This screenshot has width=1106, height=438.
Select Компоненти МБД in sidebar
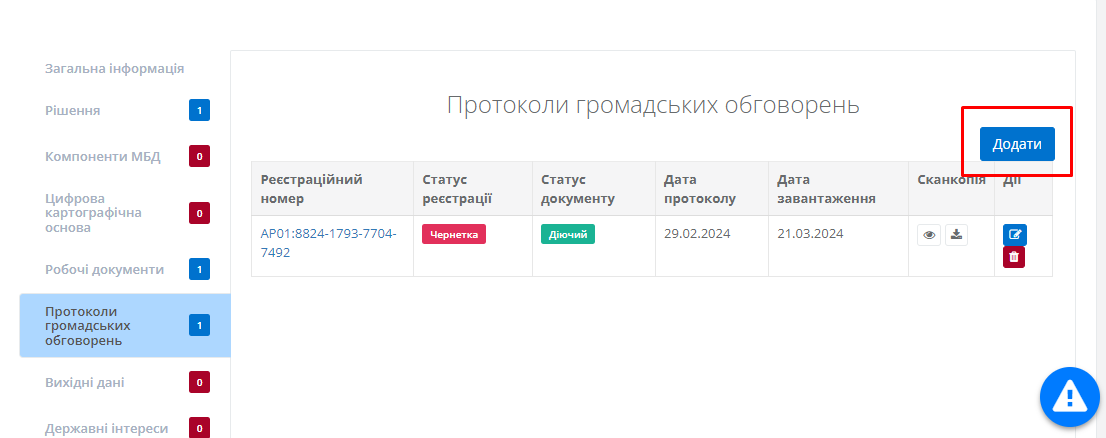(102, 156)
